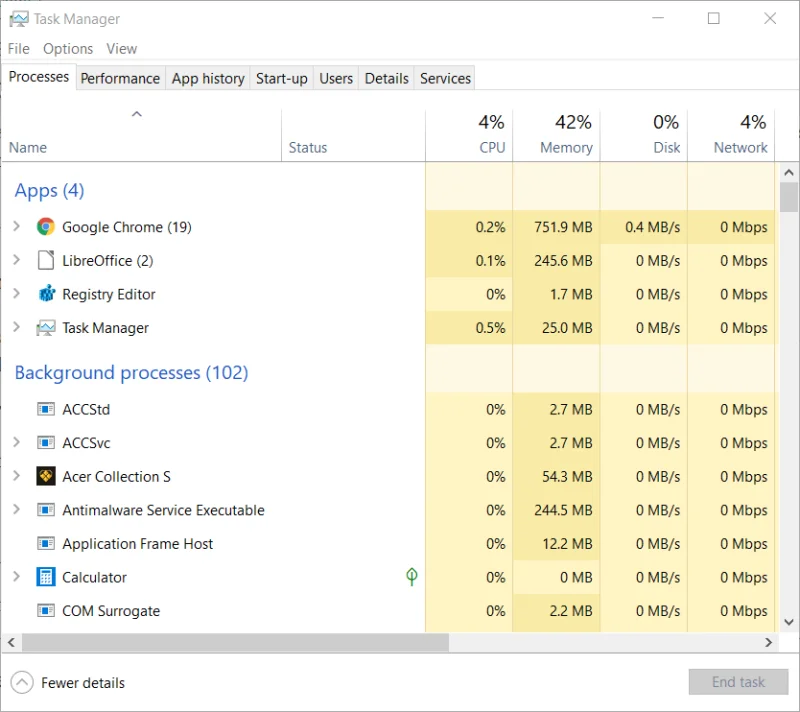Click the green leaf suspended status icon
Image resolution: width=800 pixels, height=712 pixels.
(412, 577)
